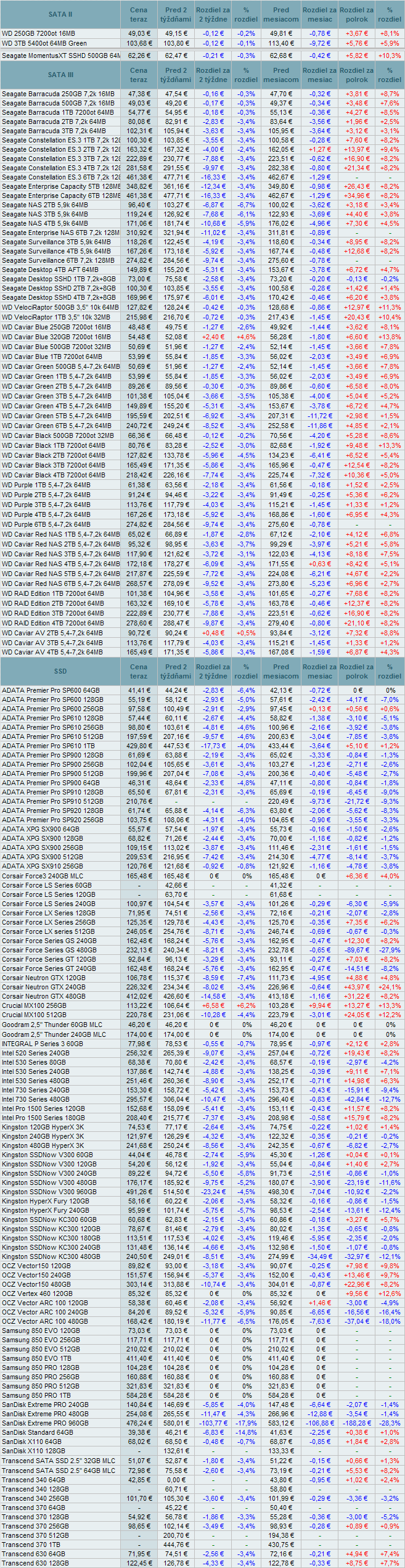Click Seagate MomentusXT SSHD 500GB product name
Image resolution: width=405 pixels, height=1568 pixels.
point(61,56)
